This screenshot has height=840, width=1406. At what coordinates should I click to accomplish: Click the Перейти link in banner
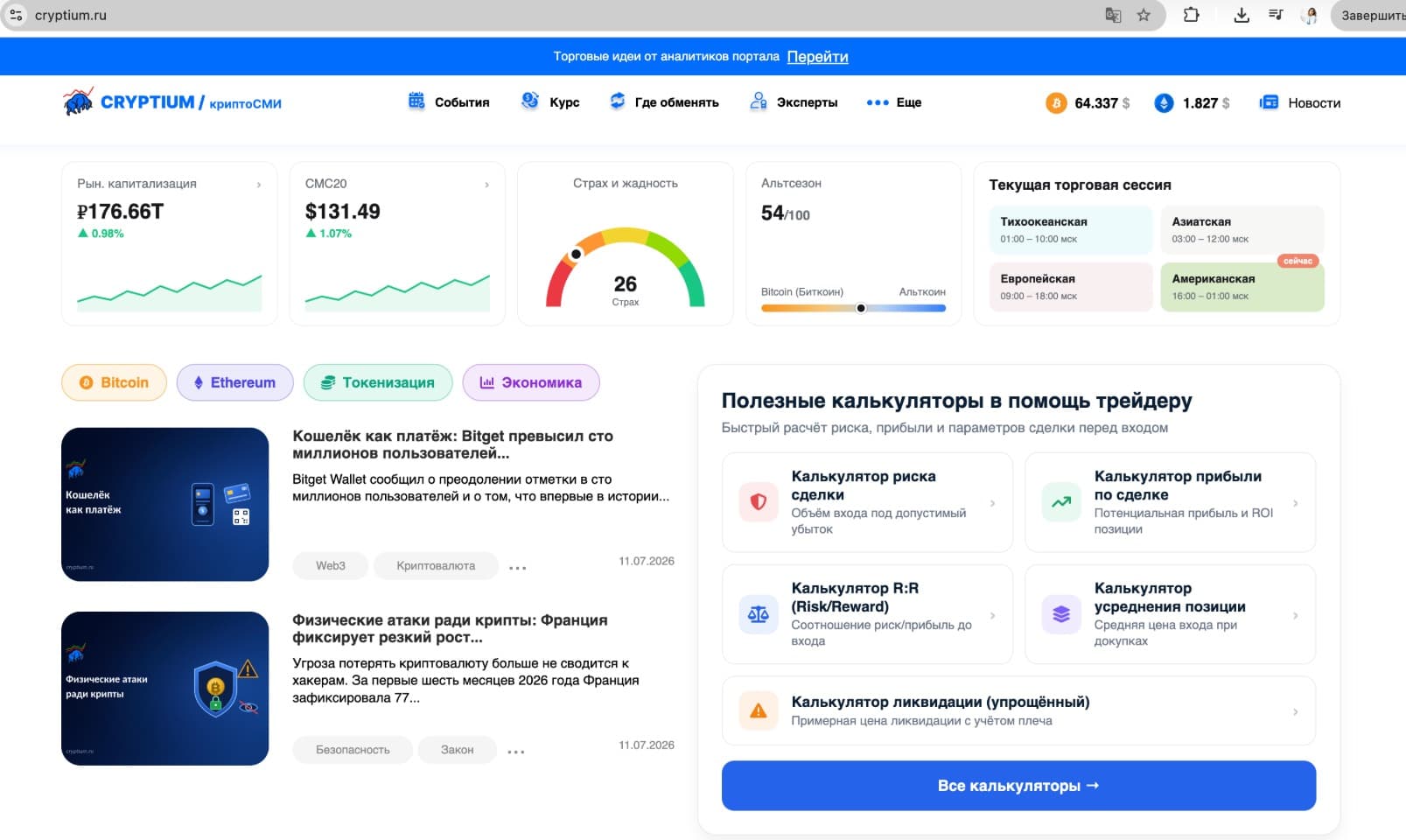(817, 57)
